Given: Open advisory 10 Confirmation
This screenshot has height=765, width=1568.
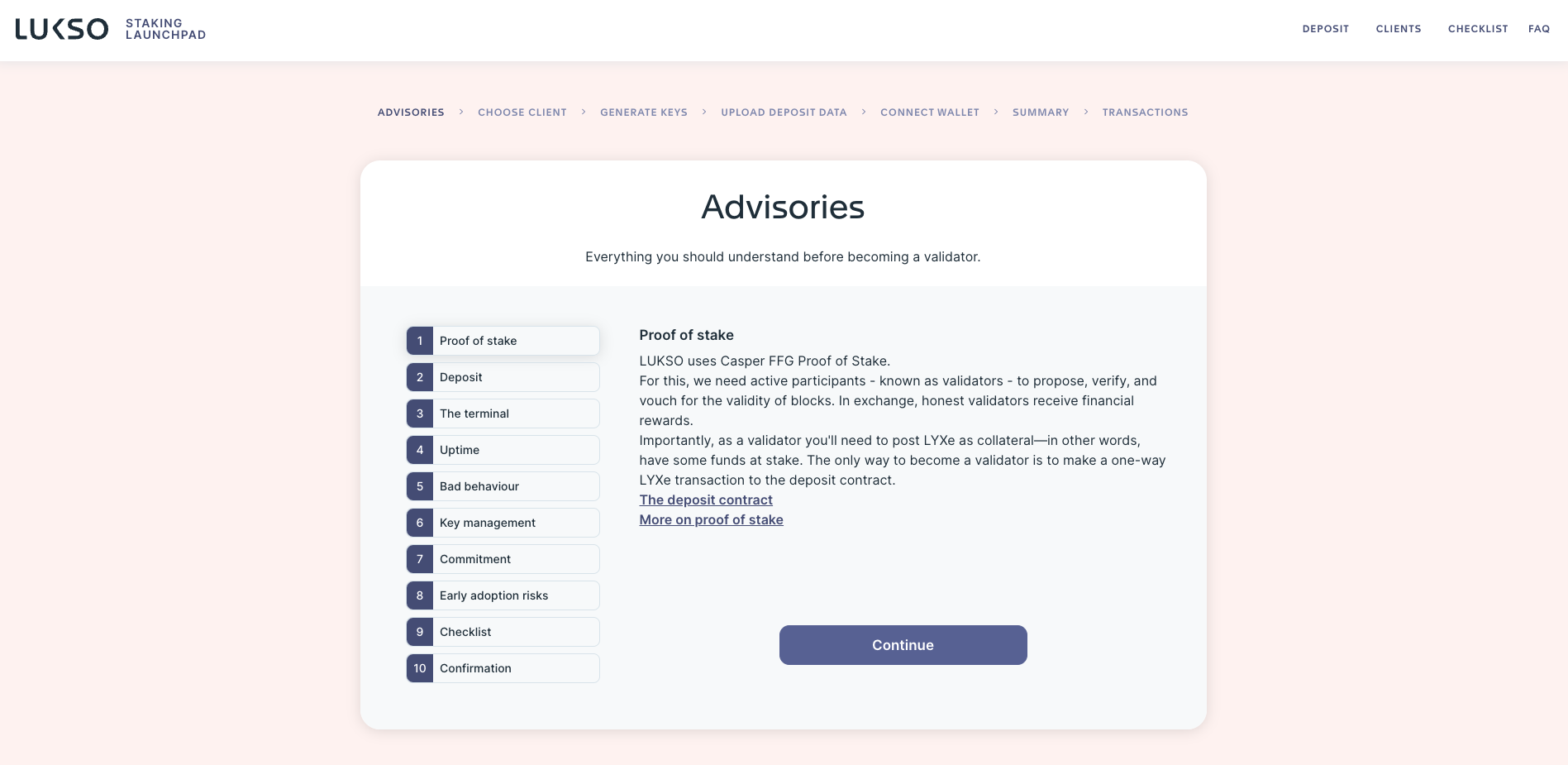Looking at the screenshot, I should pyautogui.click(x=503, y=668).
